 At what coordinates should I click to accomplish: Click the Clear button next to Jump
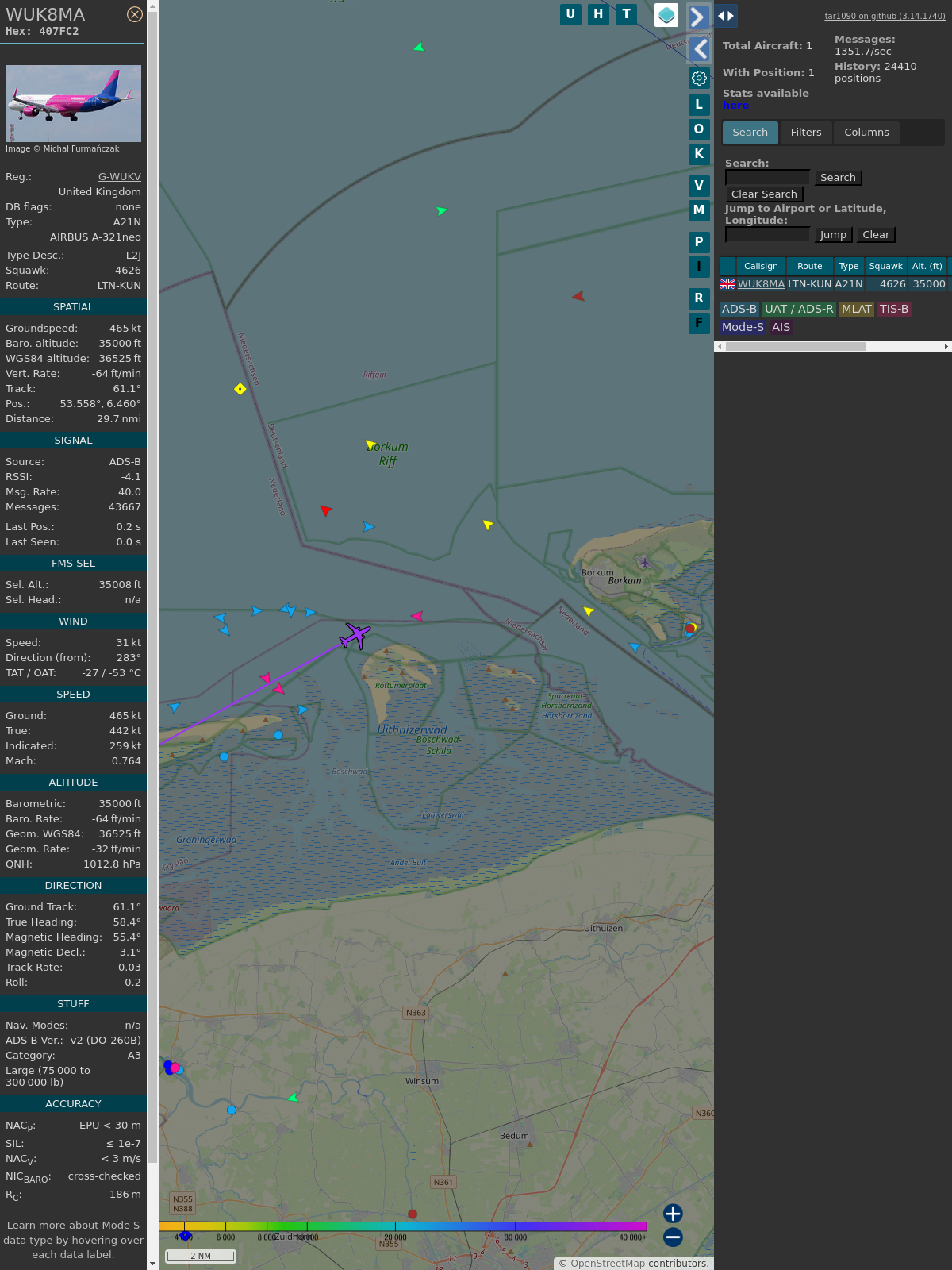[x=876, y=235]
